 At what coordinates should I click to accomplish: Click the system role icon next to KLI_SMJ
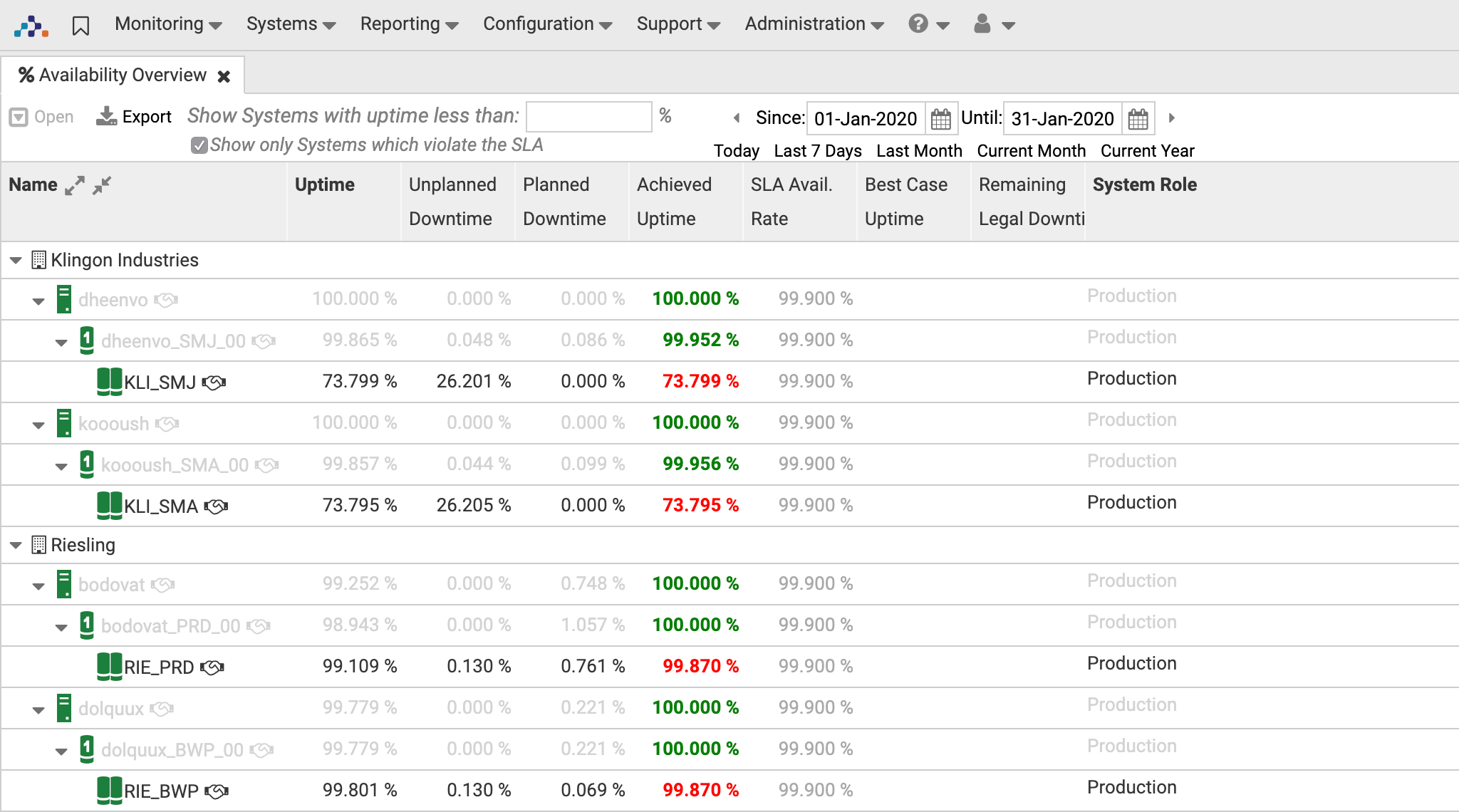click(218, 381)
